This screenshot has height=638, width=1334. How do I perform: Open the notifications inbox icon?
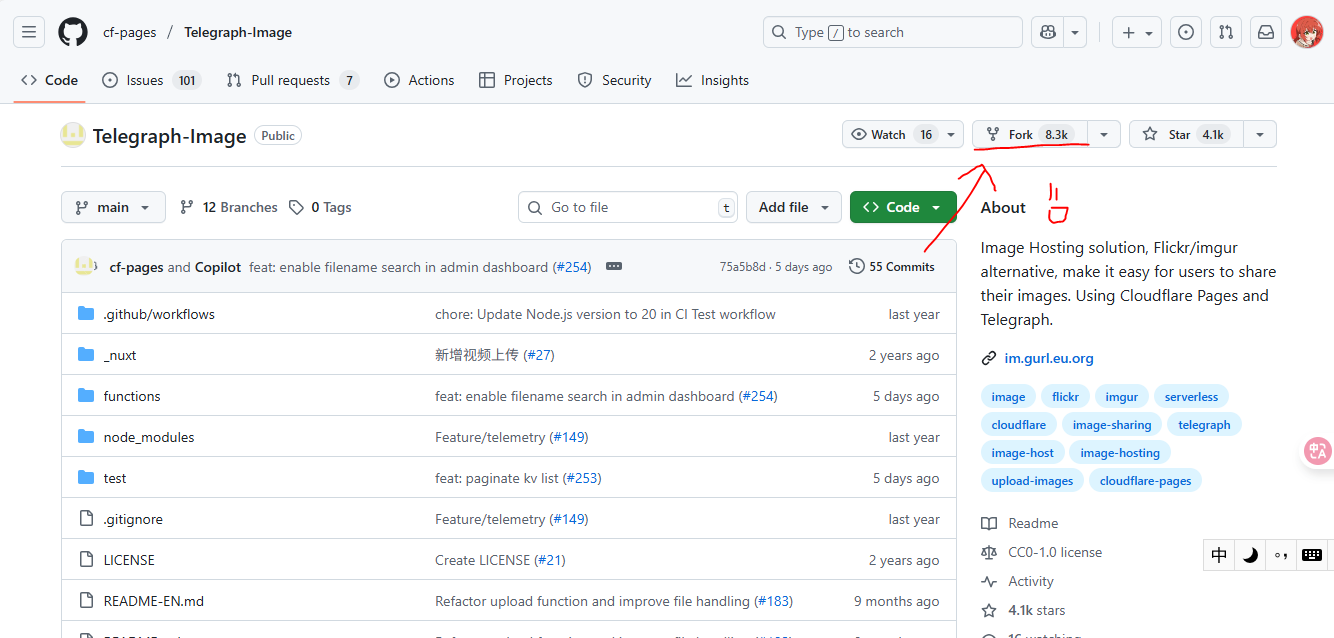coord(1265,32)
